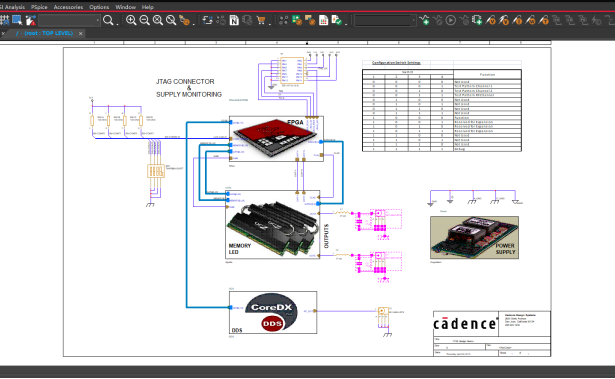
Task: Expand the arrow beside design check icon
Action: (346, 24)
